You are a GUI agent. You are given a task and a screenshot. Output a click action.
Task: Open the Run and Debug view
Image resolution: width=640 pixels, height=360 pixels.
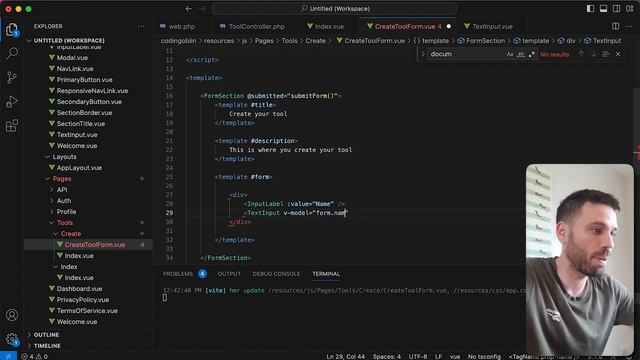click(12, 102)
